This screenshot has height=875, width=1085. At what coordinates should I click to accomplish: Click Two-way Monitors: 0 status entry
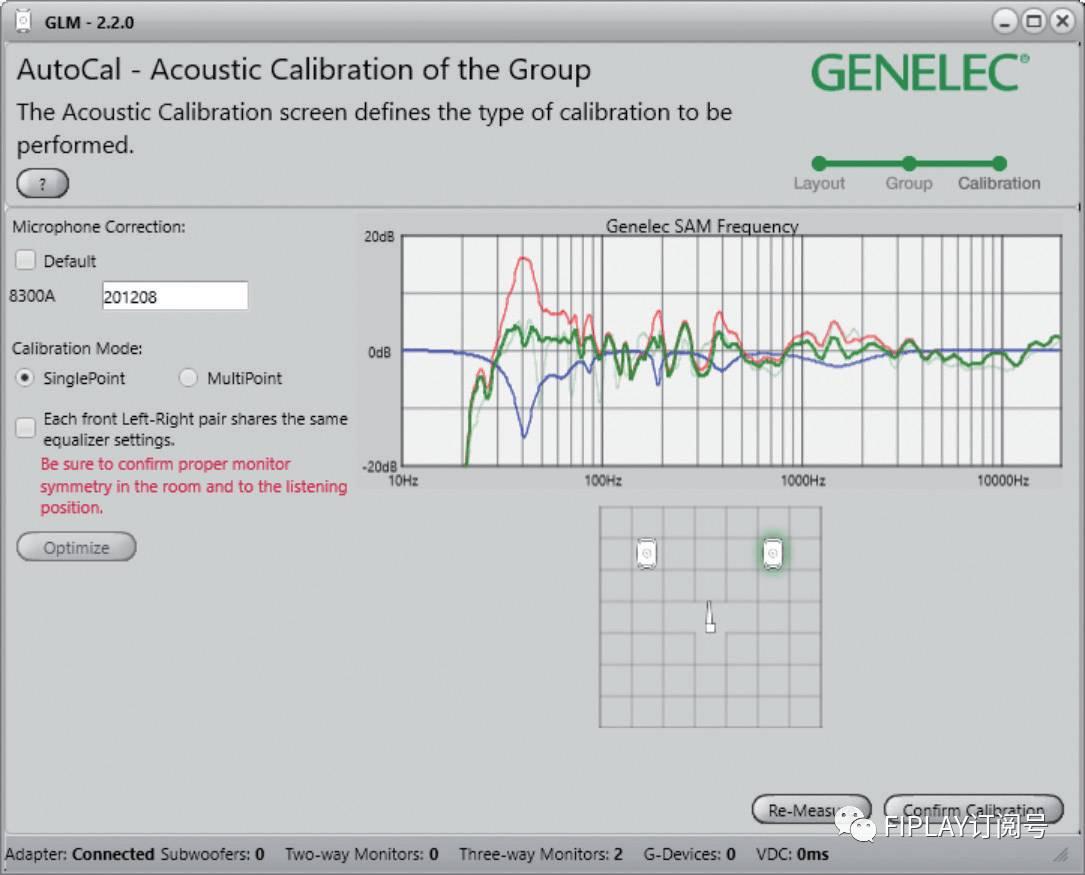[362, 854]
